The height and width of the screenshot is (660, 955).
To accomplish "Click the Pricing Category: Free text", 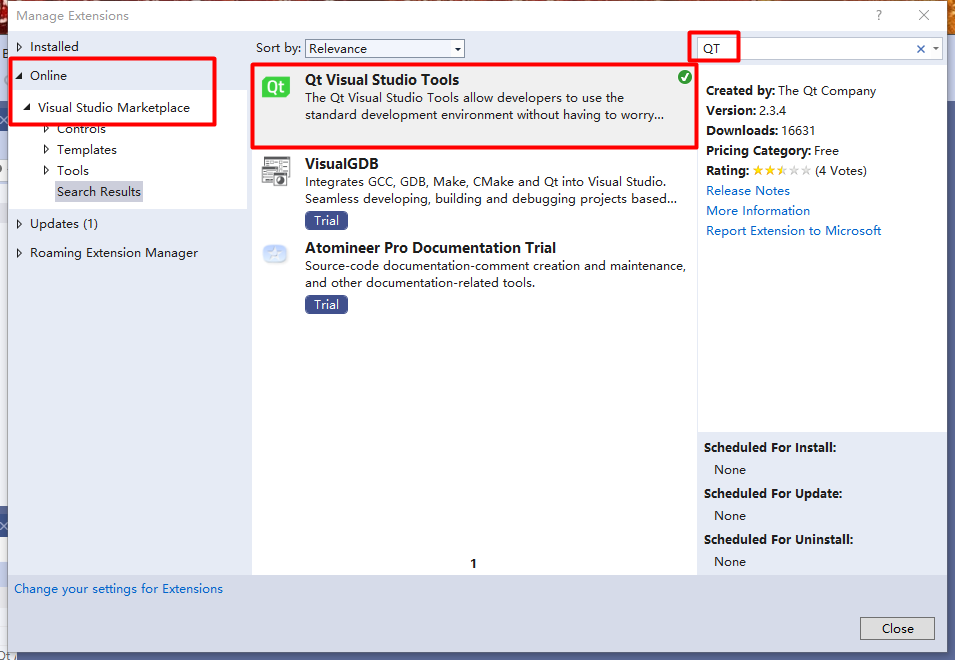I will (x=772, y=151).
